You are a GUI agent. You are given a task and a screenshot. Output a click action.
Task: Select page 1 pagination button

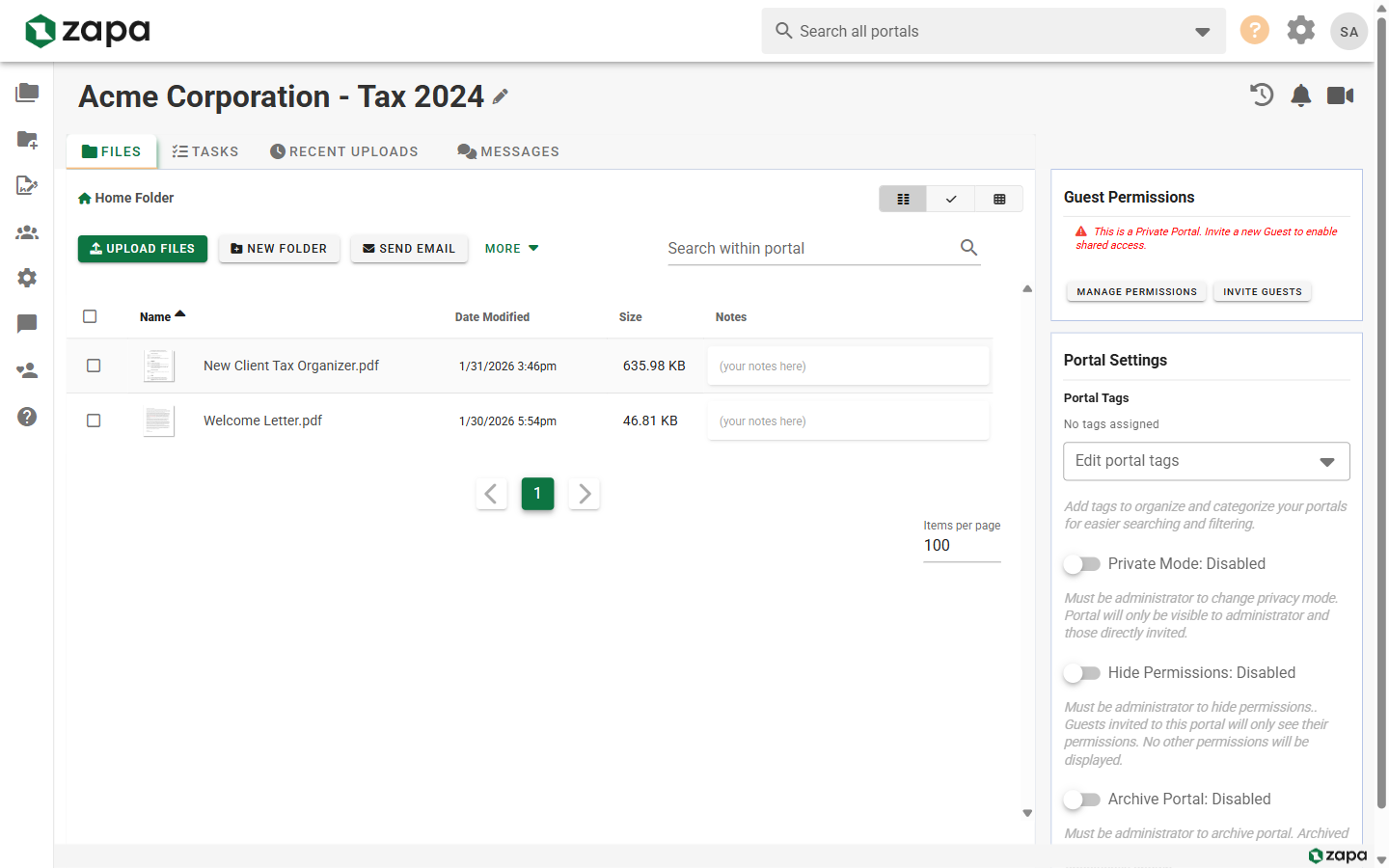537,494
